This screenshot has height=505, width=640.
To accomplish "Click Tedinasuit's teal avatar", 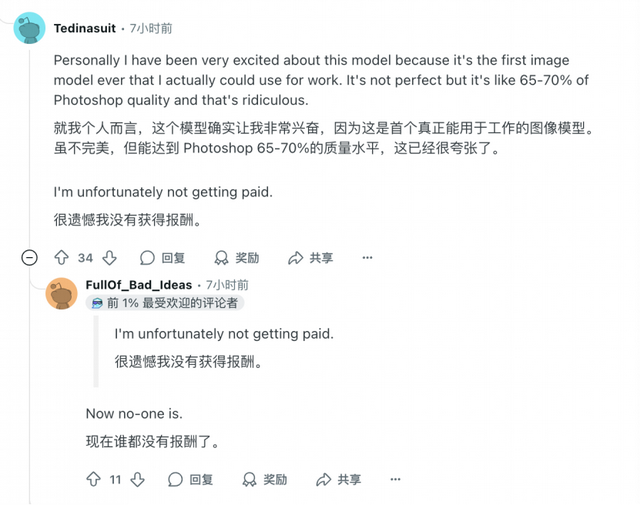I will pyautogui.click(x=29, y=28).
